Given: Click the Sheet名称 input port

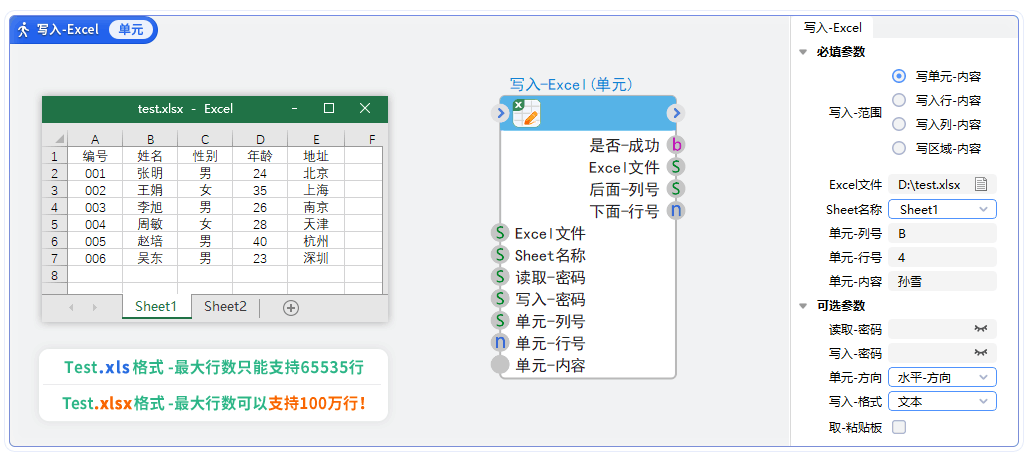Looking at the screenshot, I should pos(500,255).
